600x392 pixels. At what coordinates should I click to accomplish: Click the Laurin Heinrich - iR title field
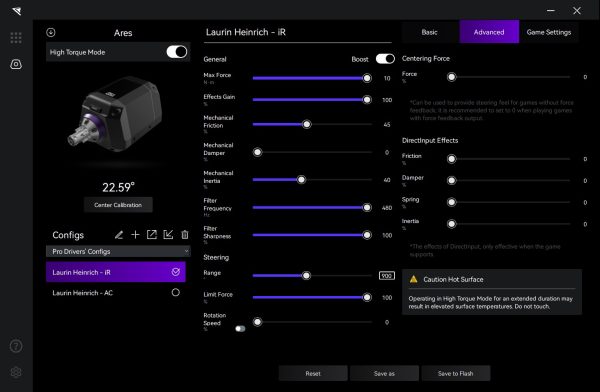298,32
